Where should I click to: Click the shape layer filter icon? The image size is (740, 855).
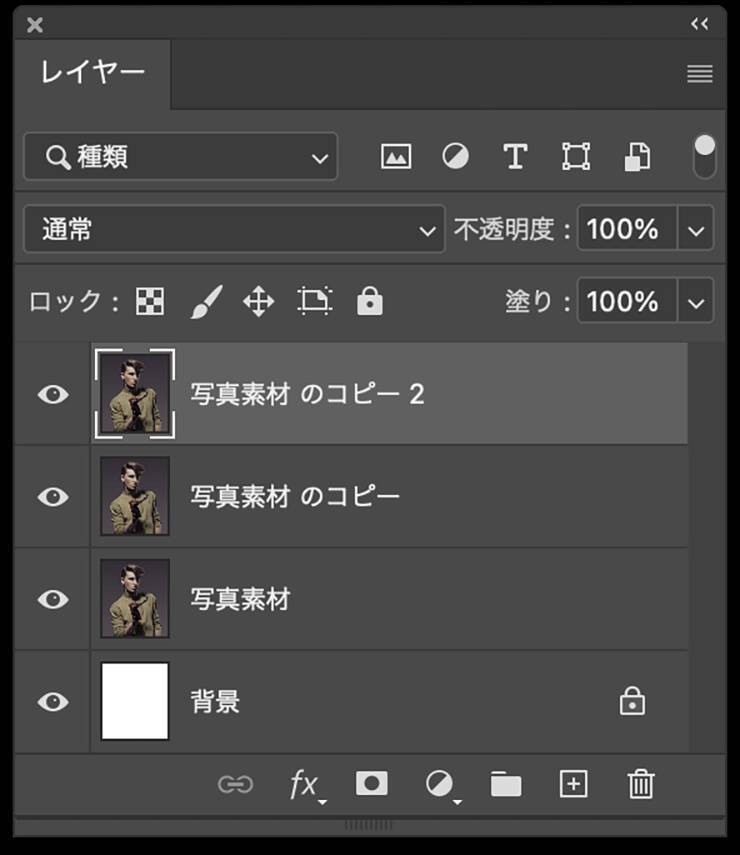click(x=575, y=157)
